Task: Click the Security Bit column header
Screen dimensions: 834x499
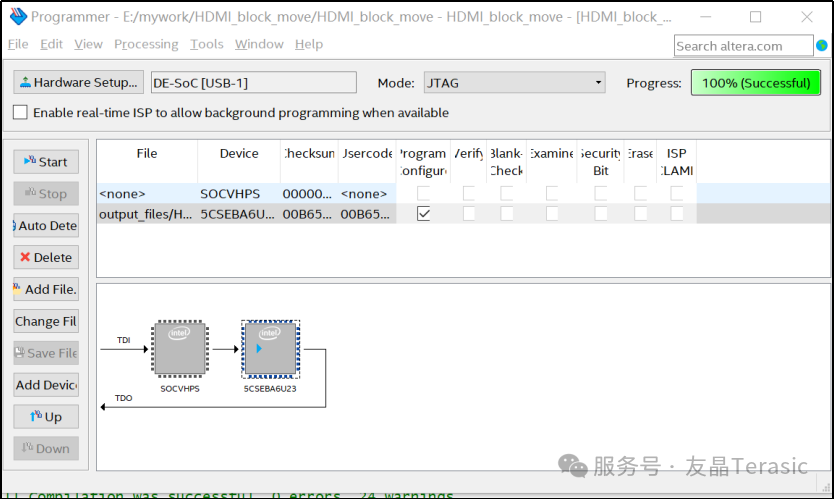Action: tap(601, 162)
